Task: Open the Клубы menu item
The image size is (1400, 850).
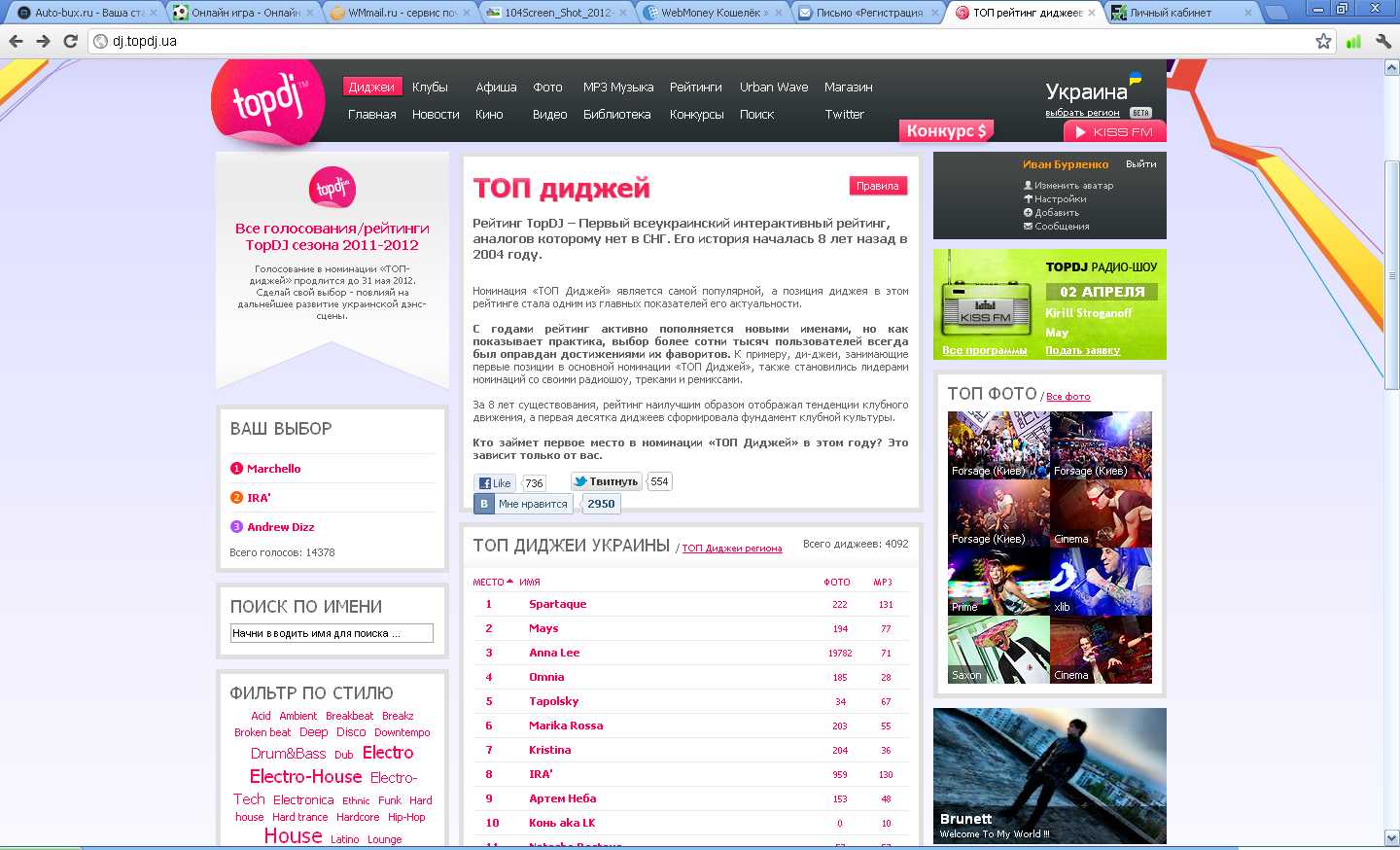Action: click(430, 87)
